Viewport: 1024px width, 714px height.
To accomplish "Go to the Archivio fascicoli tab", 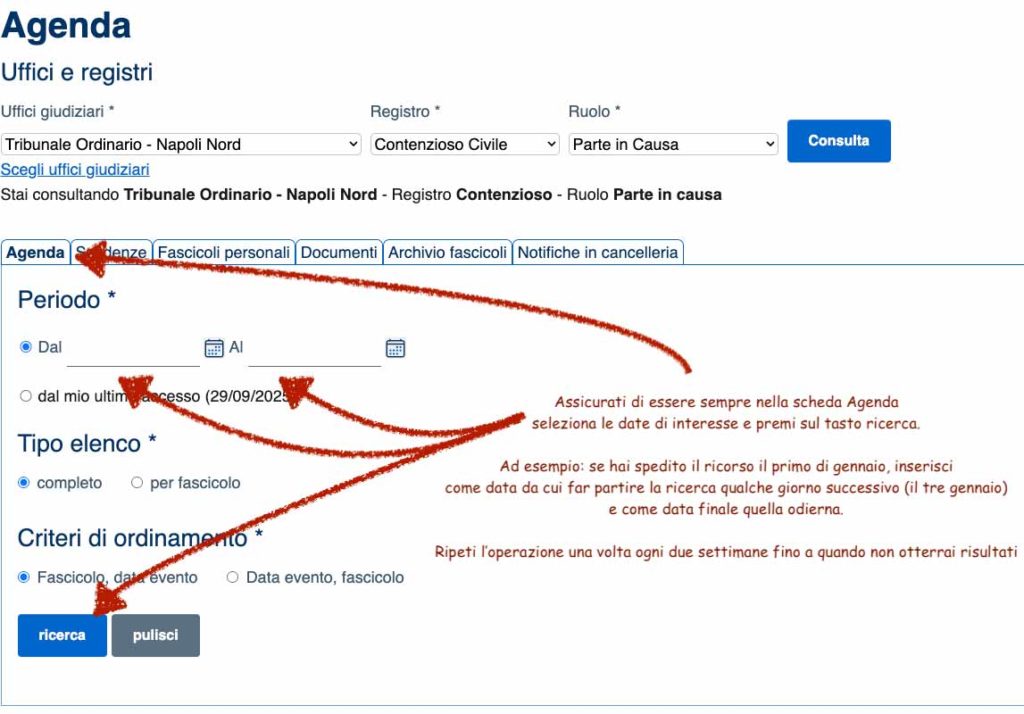I will coord(447,253).
